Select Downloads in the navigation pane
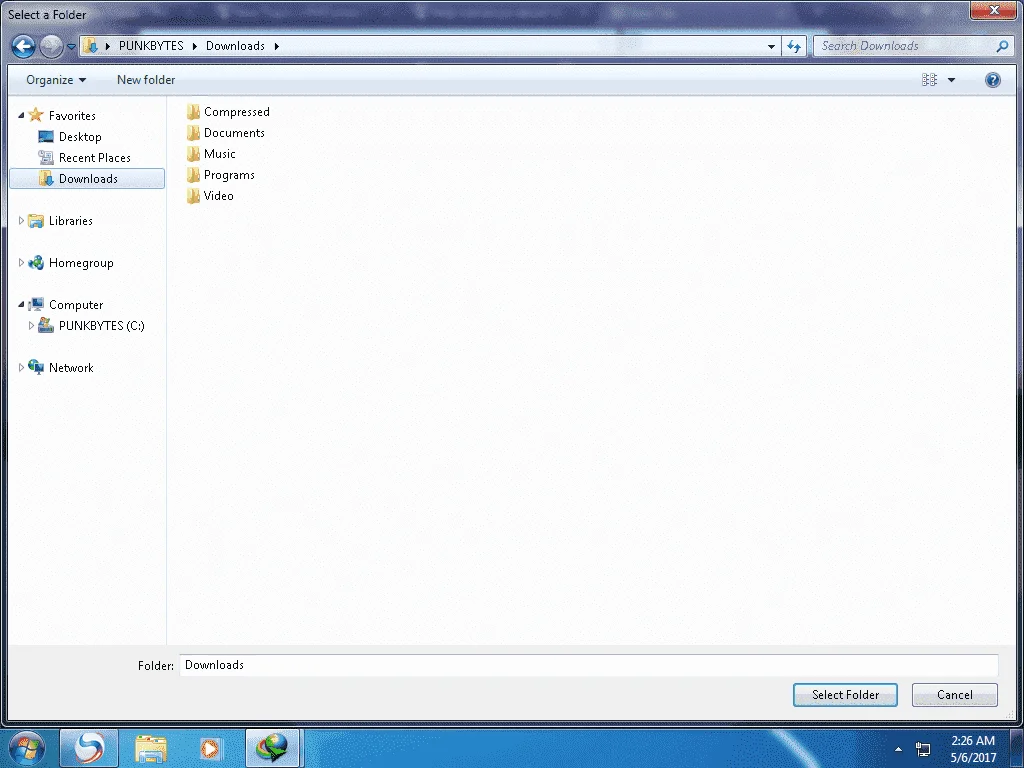1024x768 pixels. coord(88,178)
